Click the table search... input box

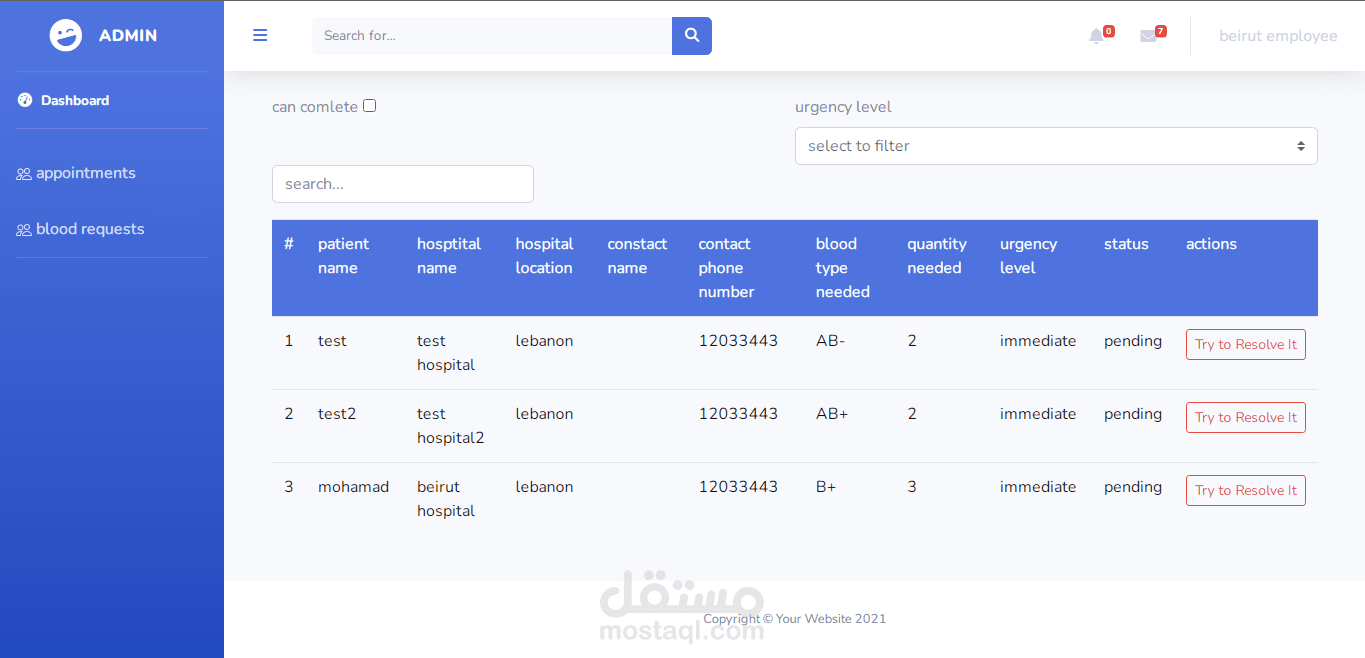403,184
